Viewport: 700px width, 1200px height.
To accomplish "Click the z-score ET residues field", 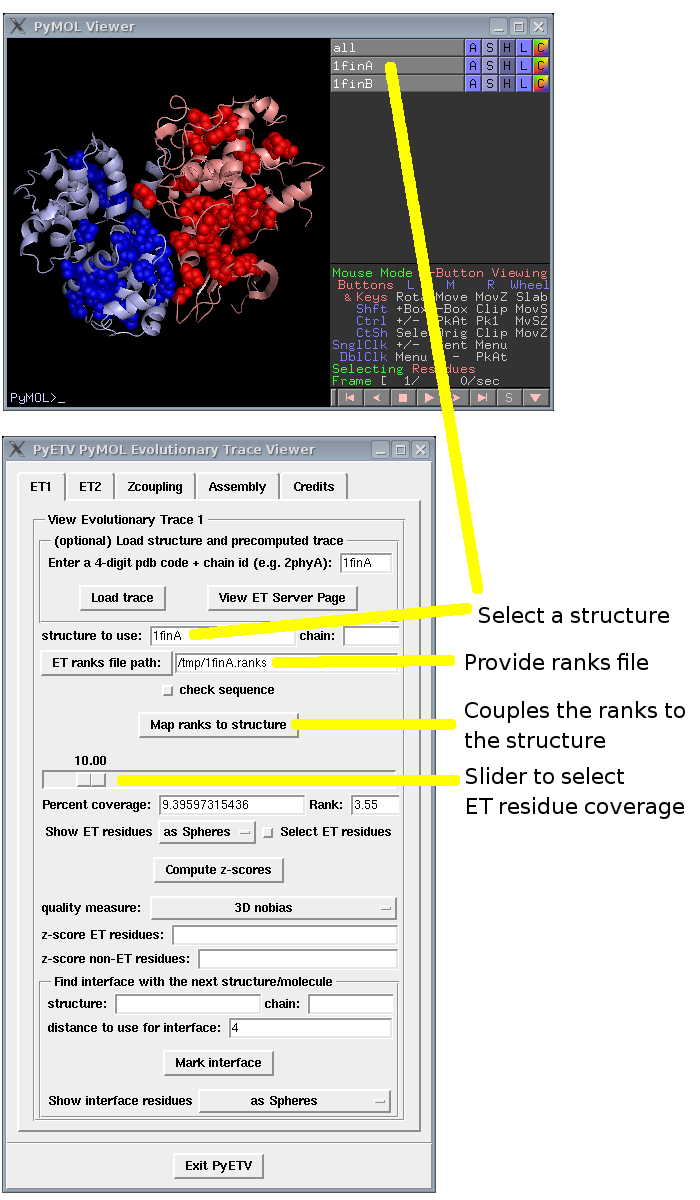I will pyautogui.click(x=285, y=935).
